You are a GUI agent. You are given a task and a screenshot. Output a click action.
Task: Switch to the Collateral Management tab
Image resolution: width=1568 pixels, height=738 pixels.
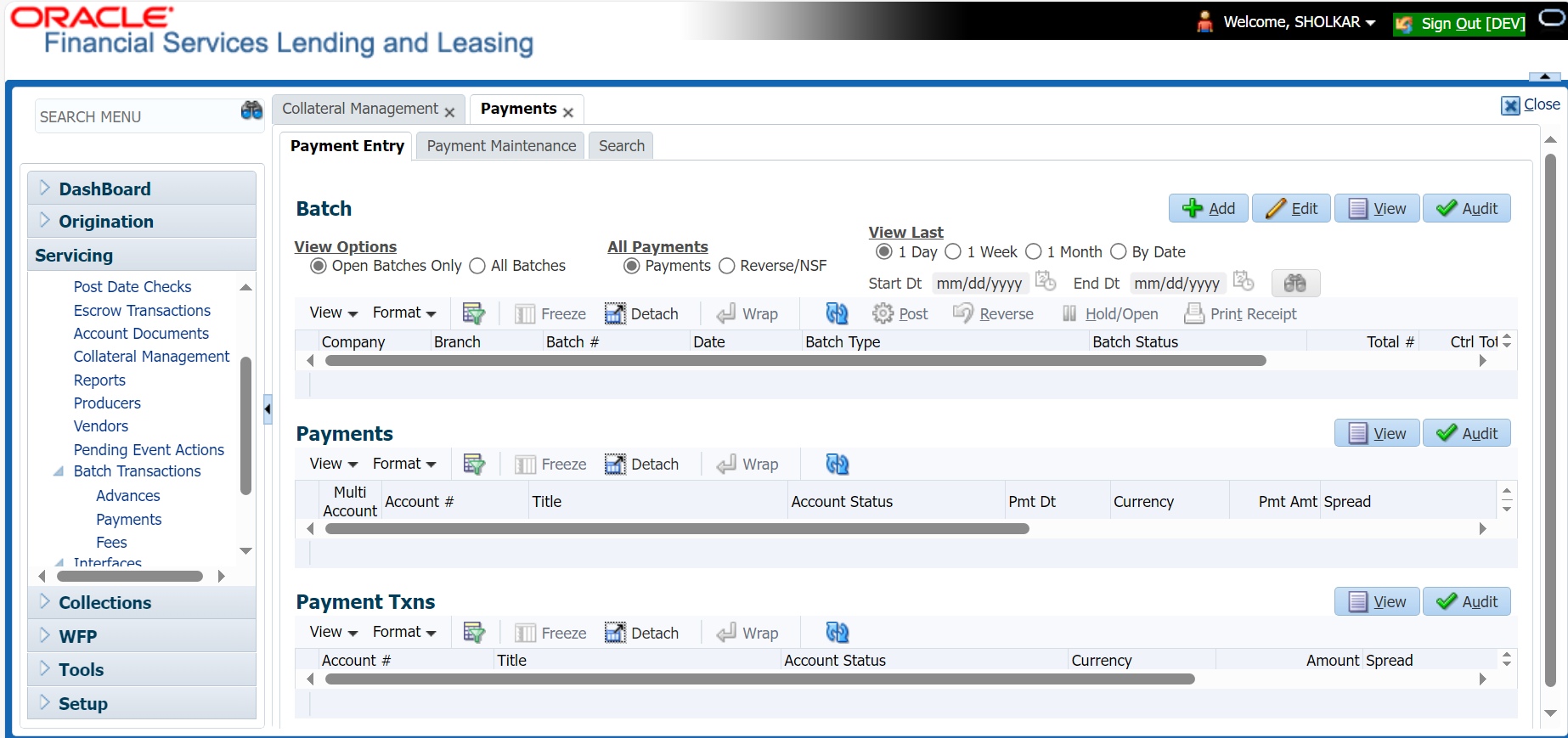point(360,109)
